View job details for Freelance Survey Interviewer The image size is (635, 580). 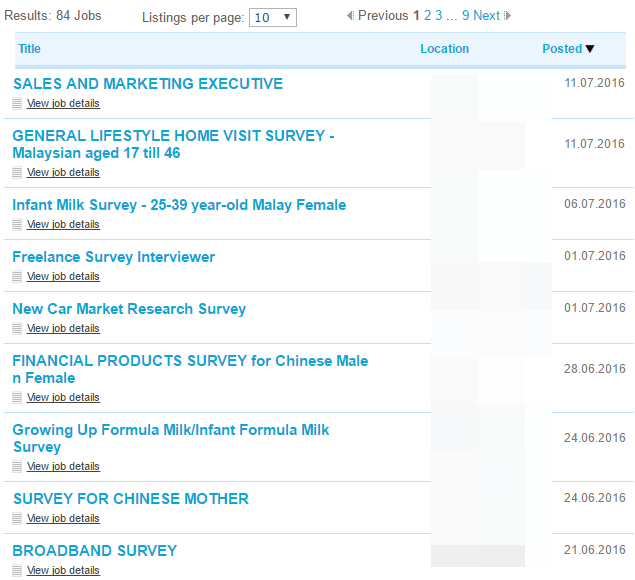coord(63,276)
